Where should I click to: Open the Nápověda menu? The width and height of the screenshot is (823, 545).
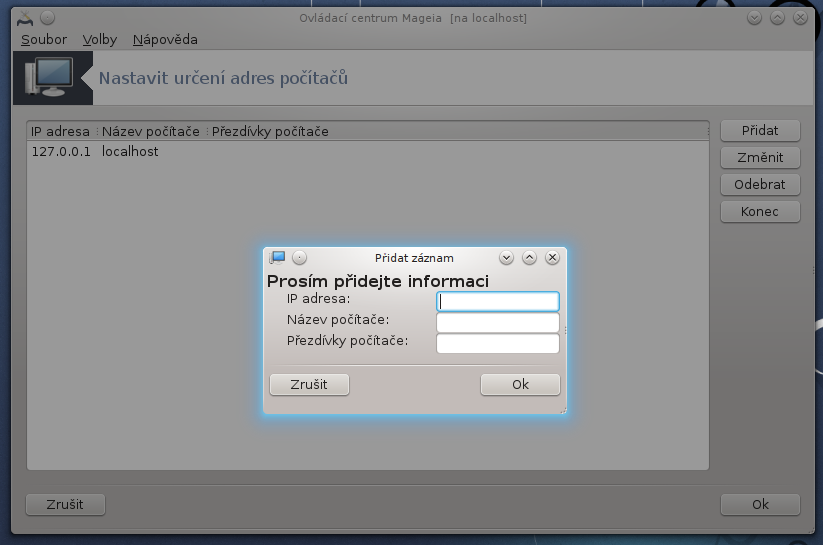point(165,40)
